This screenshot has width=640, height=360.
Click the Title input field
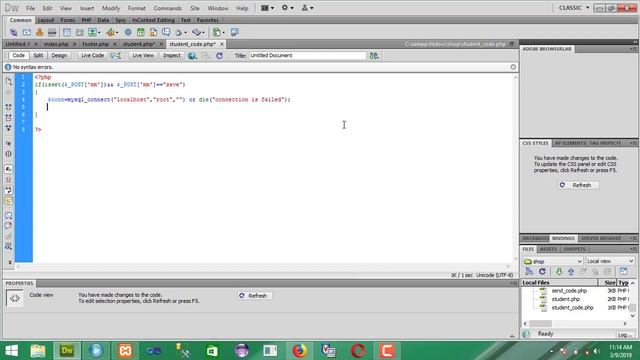pyautogui.click(x=308, y=56)
